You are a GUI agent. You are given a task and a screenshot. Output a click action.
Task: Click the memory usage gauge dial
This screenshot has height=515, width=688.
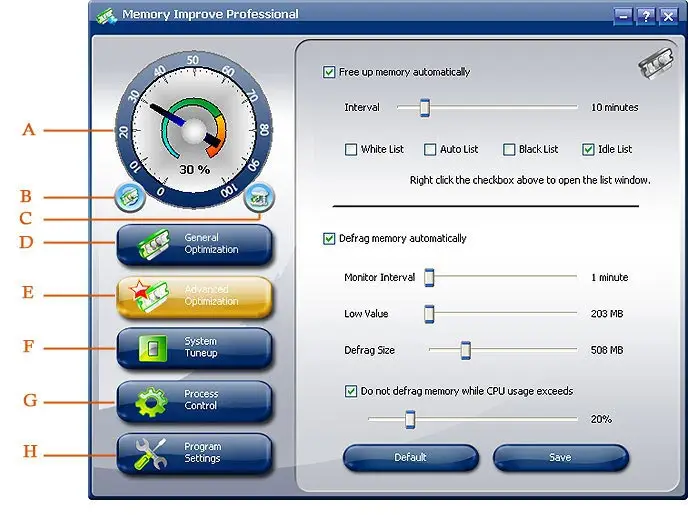point(194,129)
